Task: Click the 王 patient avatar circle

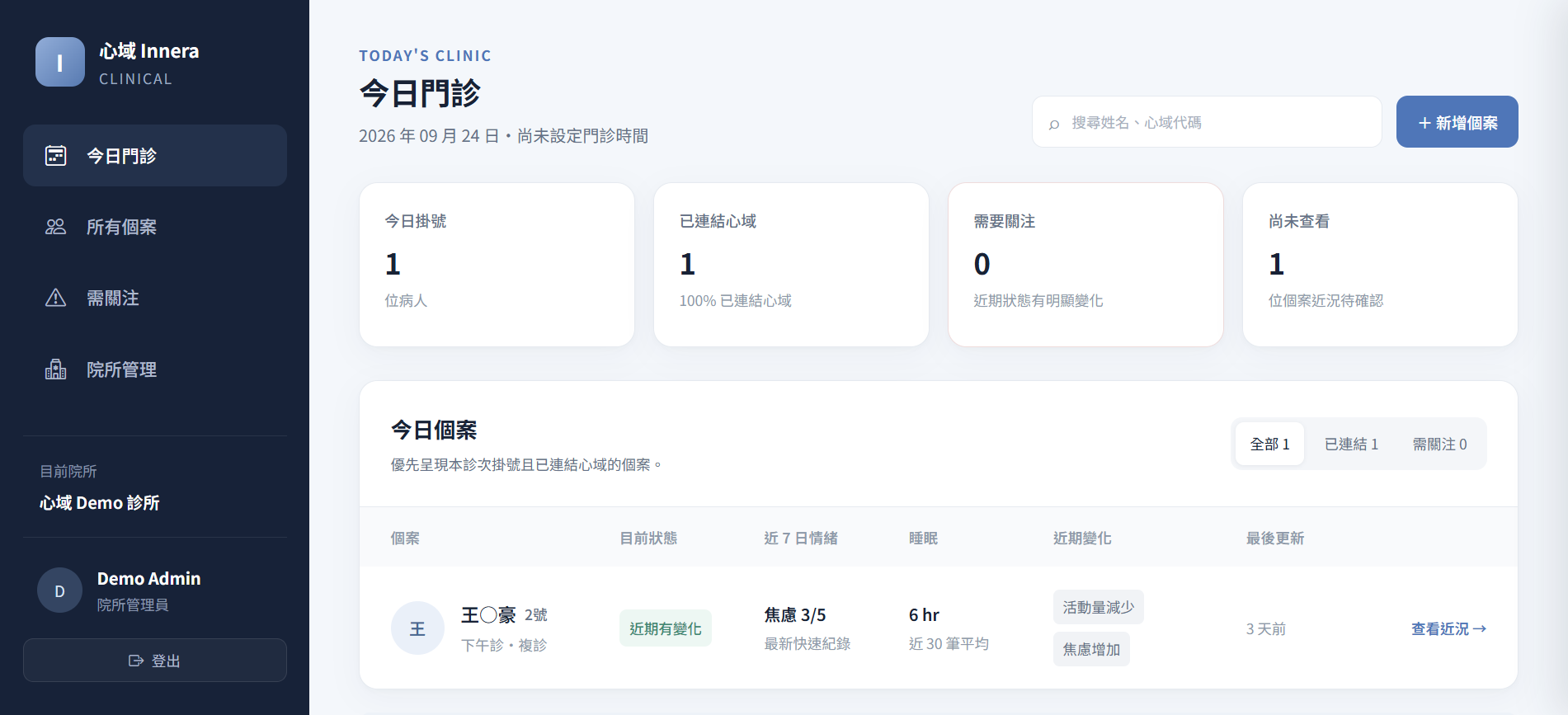Action: coord(417,628)
